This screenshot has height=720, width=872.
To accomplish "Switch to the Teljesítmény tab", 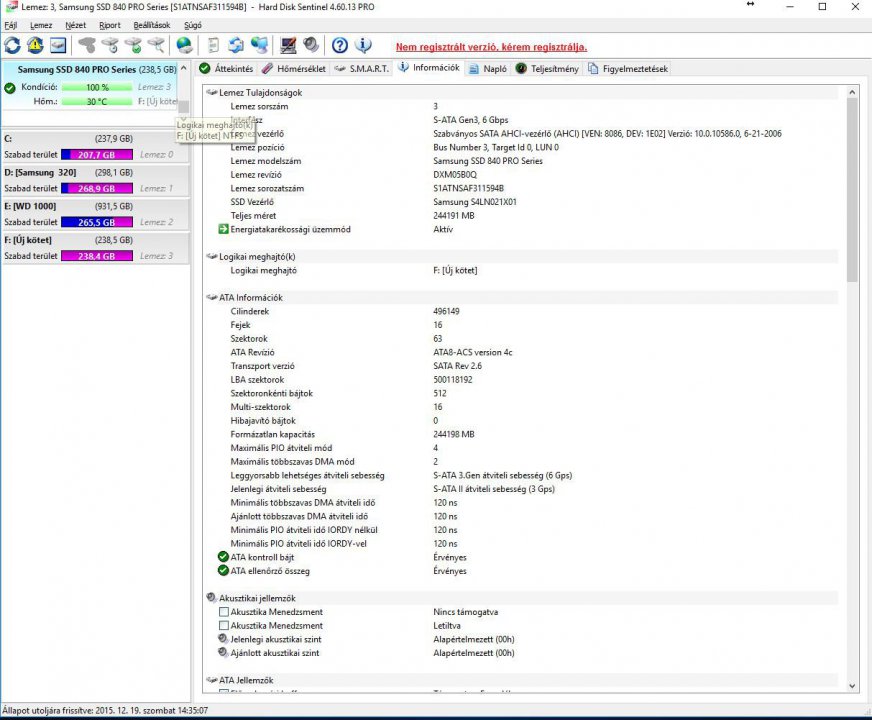I will coord(547,68).
